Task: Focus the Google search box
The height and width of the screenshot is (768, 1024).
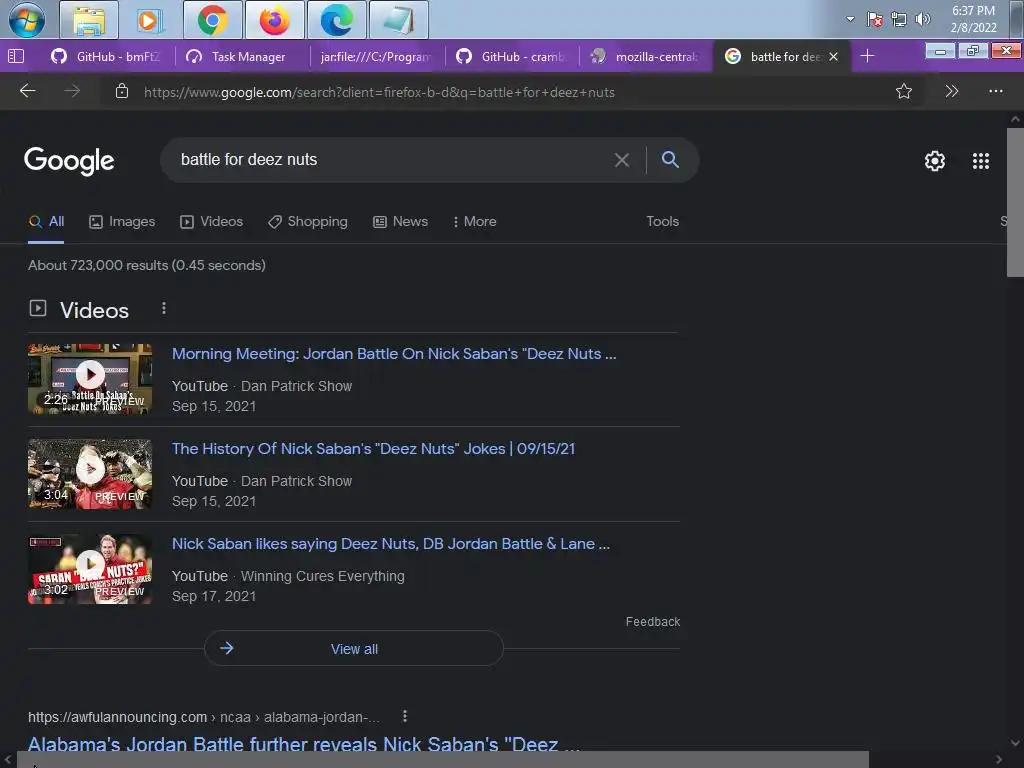Action: 392,159
